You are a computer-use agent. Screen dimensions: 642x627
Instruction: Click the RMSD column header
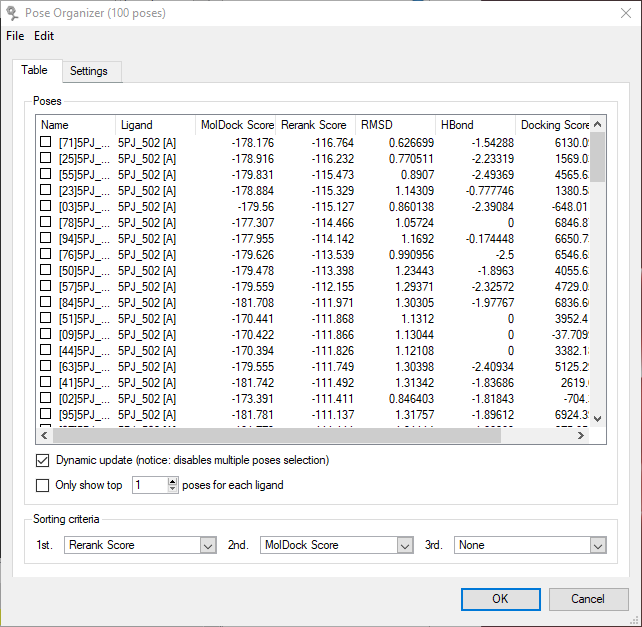[395, 125]
